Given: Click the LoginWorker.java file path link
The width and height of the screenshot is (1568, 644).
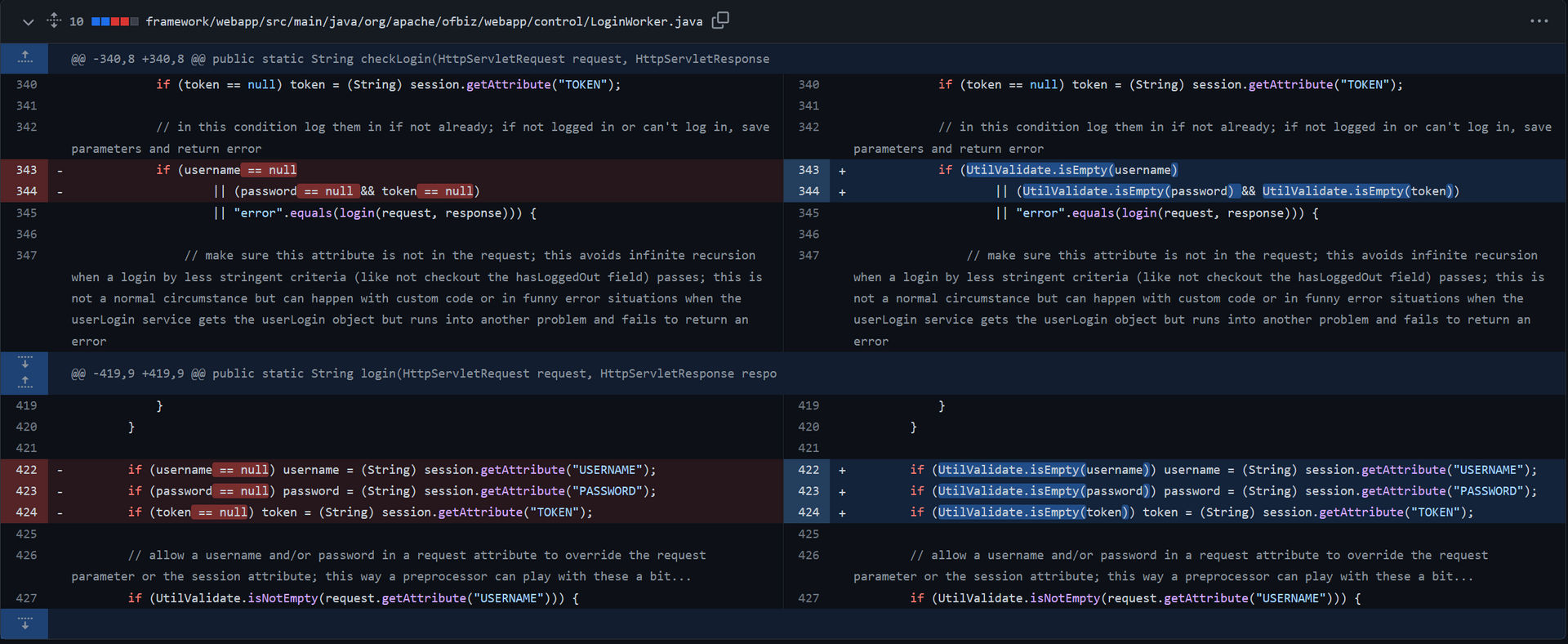Looking at the screenshot, I should (424, 21).
